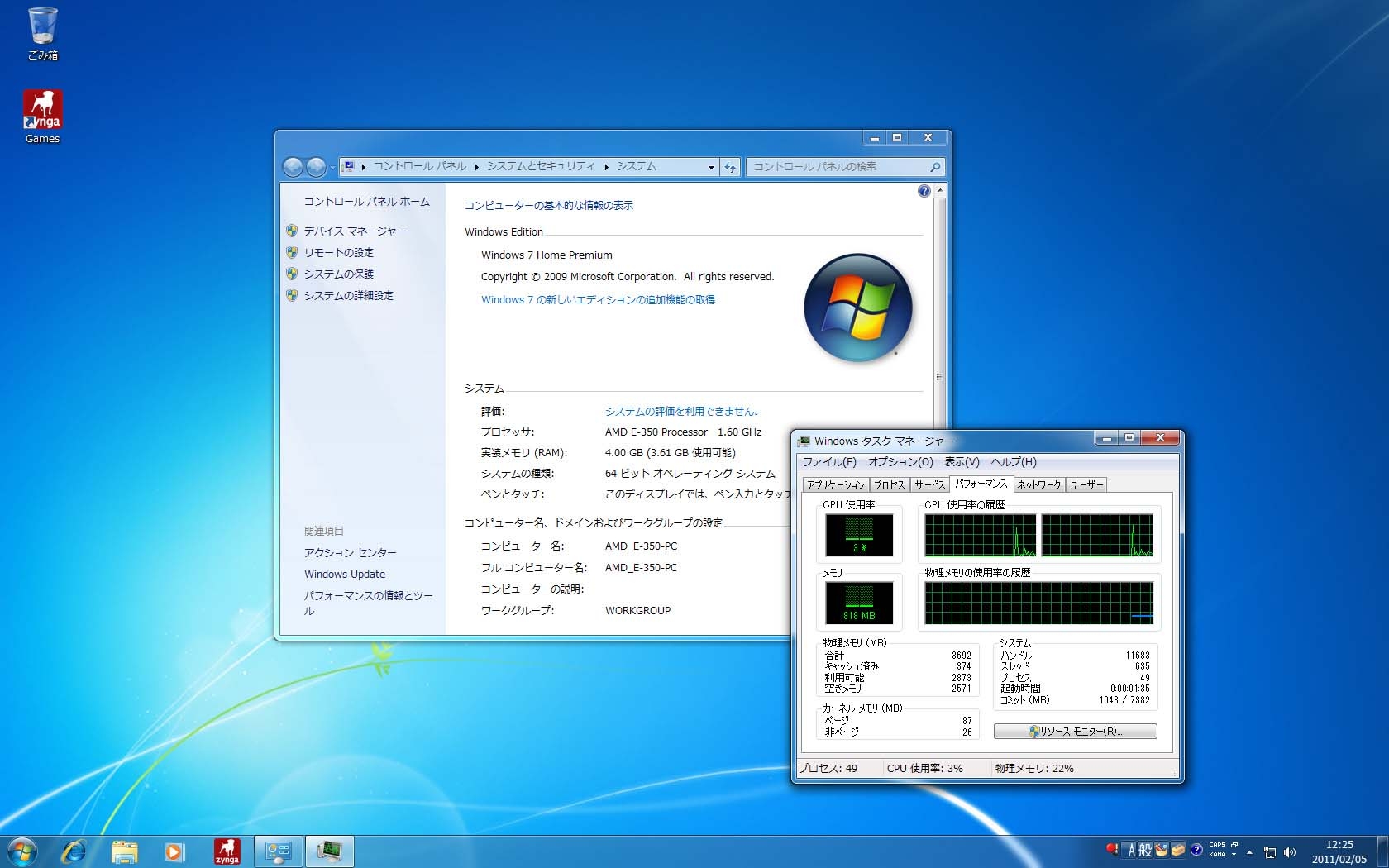Click the refresh button next to the address bar

(x=730, y=167)
